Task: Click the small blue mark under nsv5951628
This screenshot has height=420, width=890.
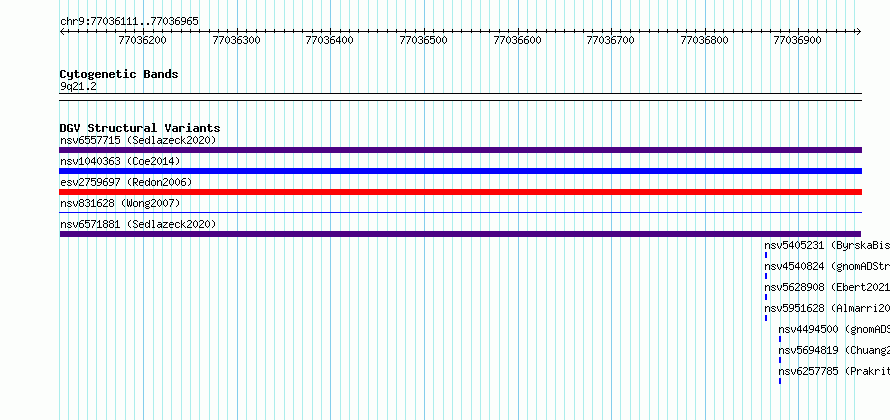Action: tap(766, 318)
